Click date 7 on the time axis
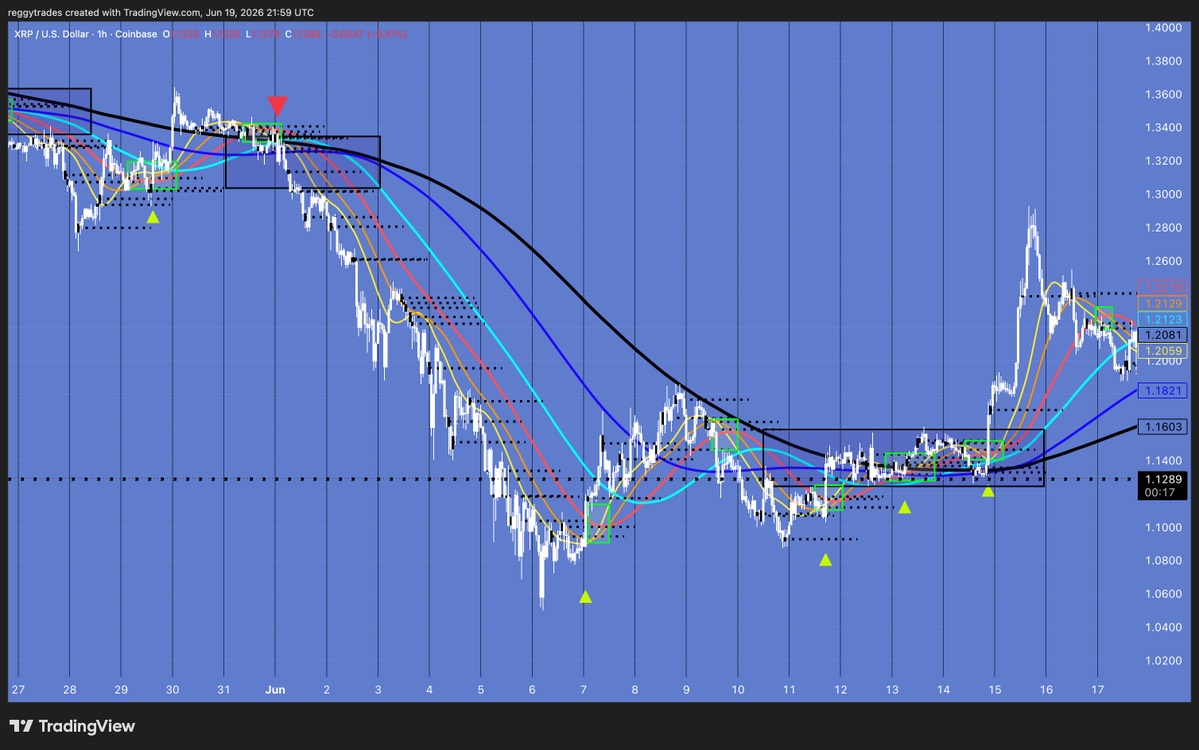 tap(583, 690)
